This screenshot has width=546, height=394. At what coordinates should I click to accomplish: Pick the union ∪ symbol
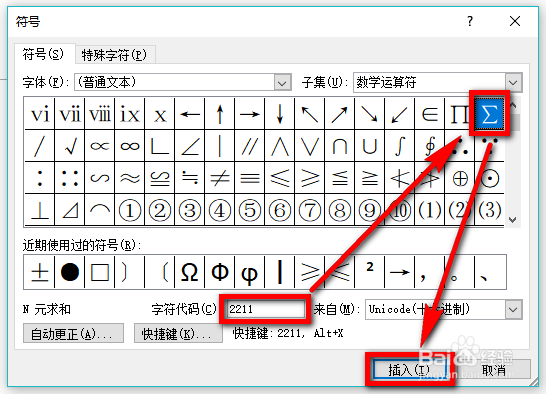369,146
